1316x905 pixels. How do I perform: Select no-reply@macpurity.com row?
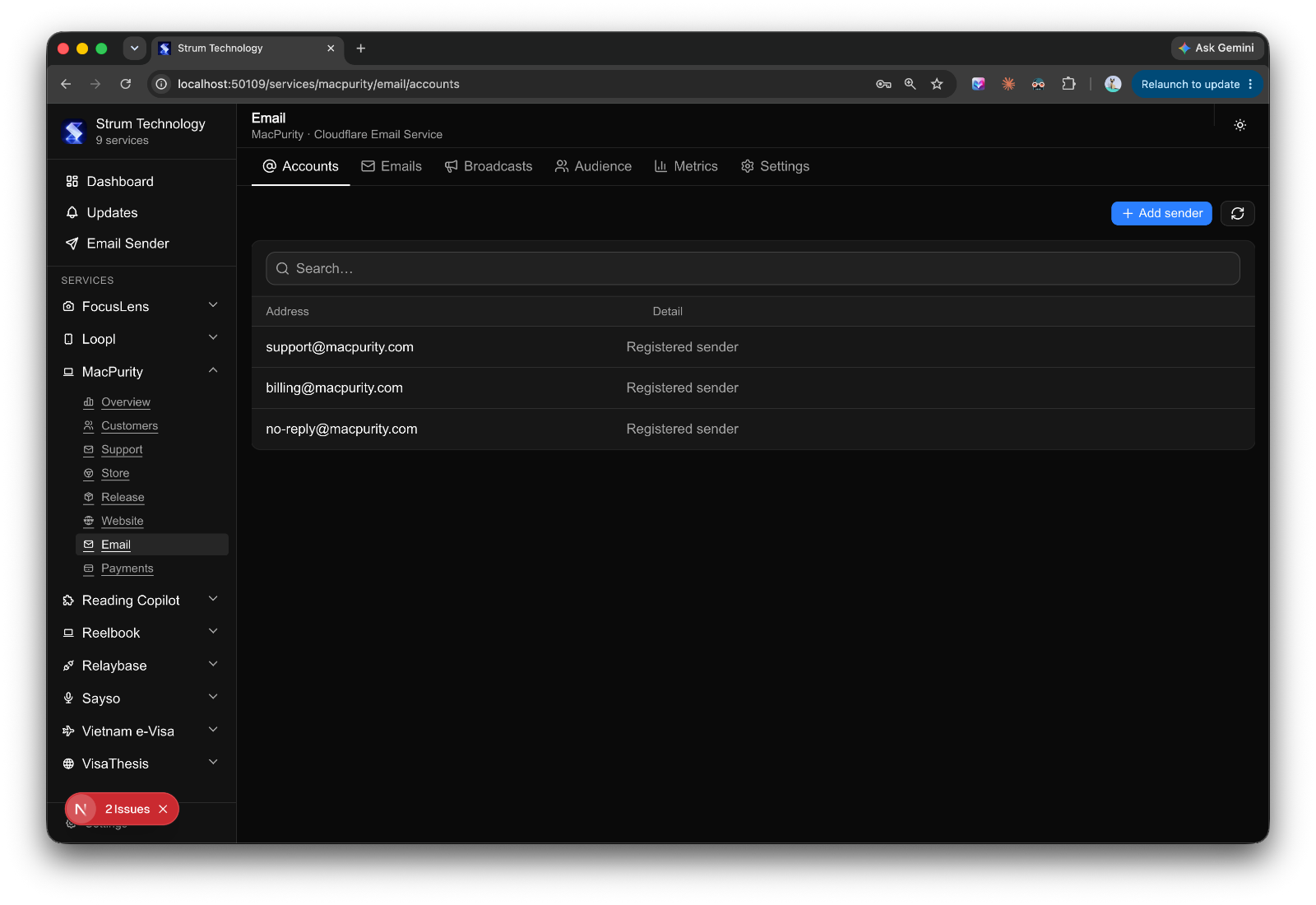(753, 429)
